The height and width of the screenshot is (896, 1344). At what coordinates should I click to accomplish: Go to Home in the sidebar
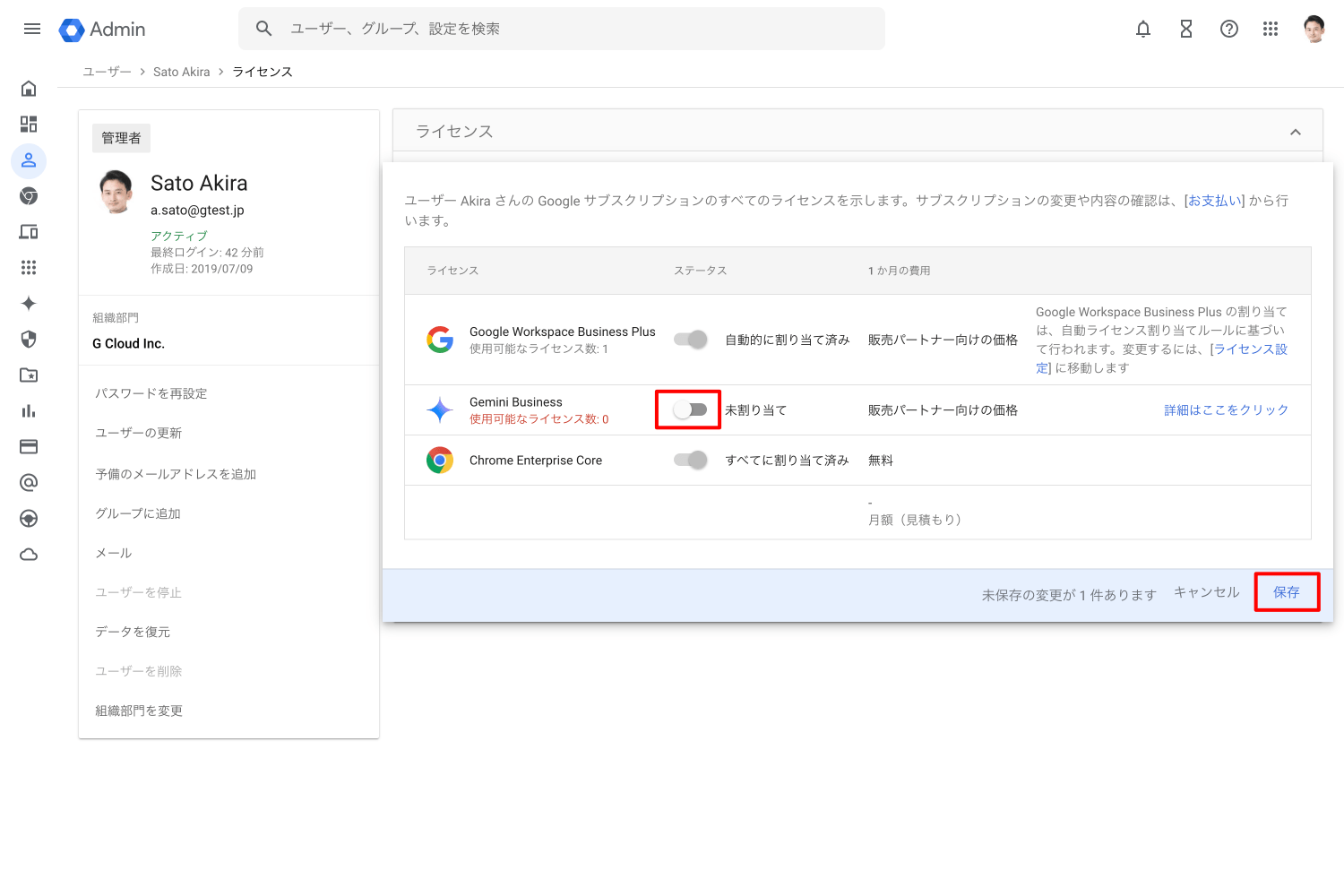pos(29,89)
